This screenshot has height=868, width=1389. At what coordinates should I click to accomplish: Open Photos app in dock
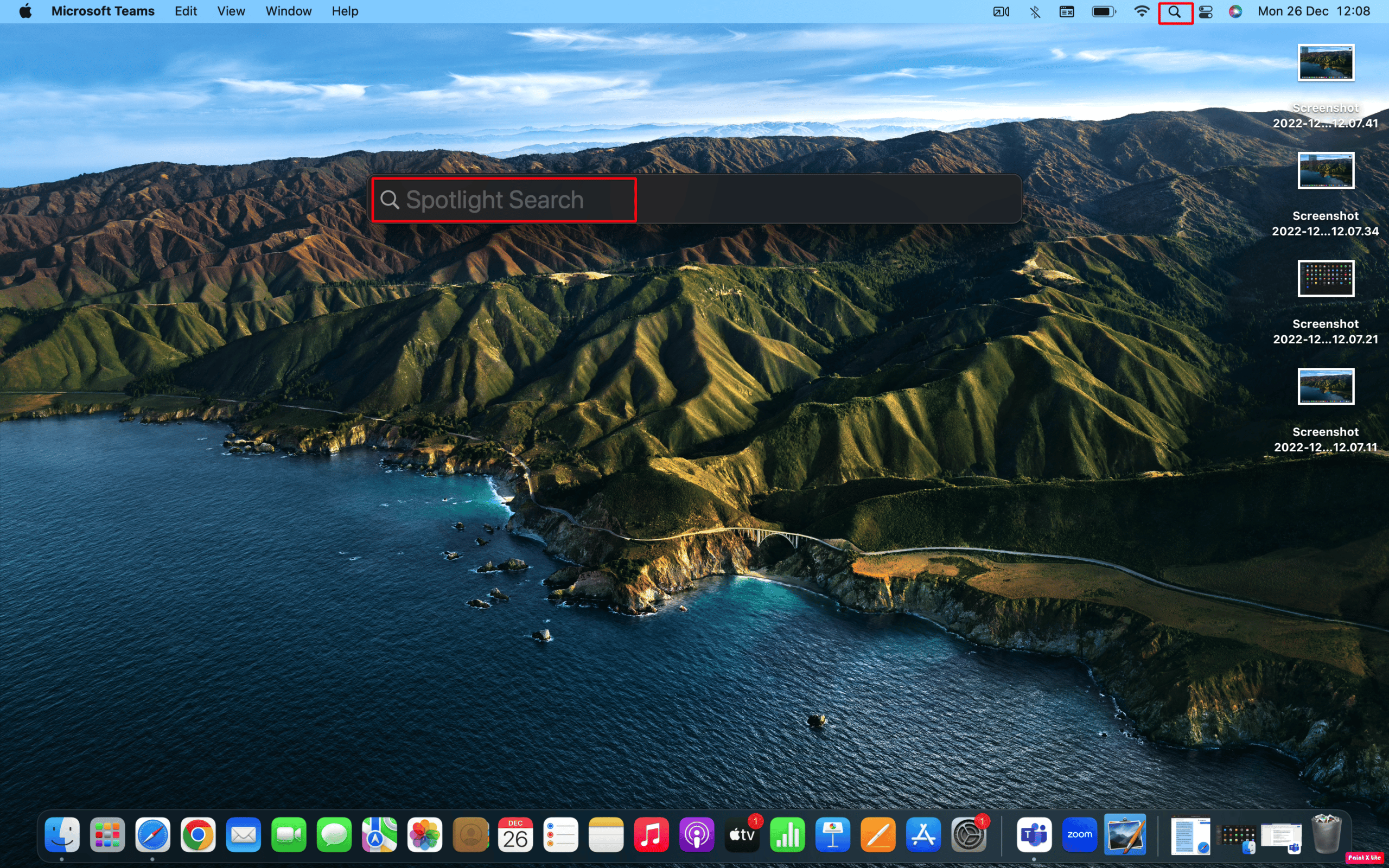click(425, 834)
